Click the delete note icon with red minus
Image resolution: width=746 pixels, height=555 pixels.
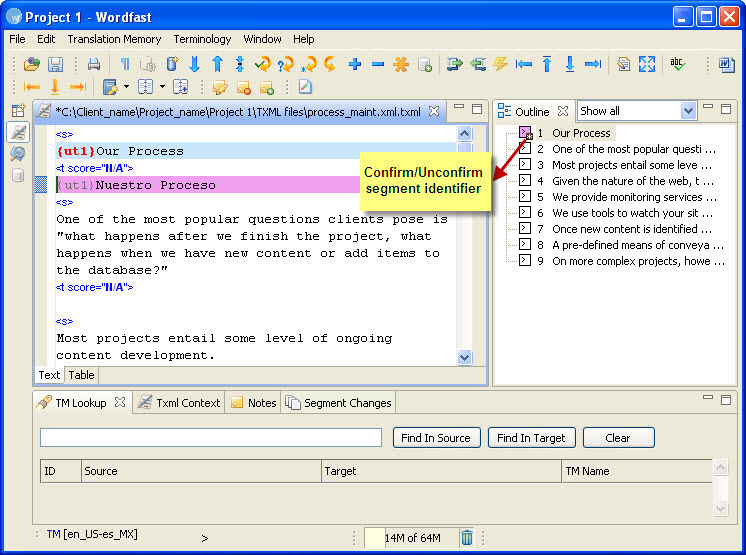tap(243, 87)
